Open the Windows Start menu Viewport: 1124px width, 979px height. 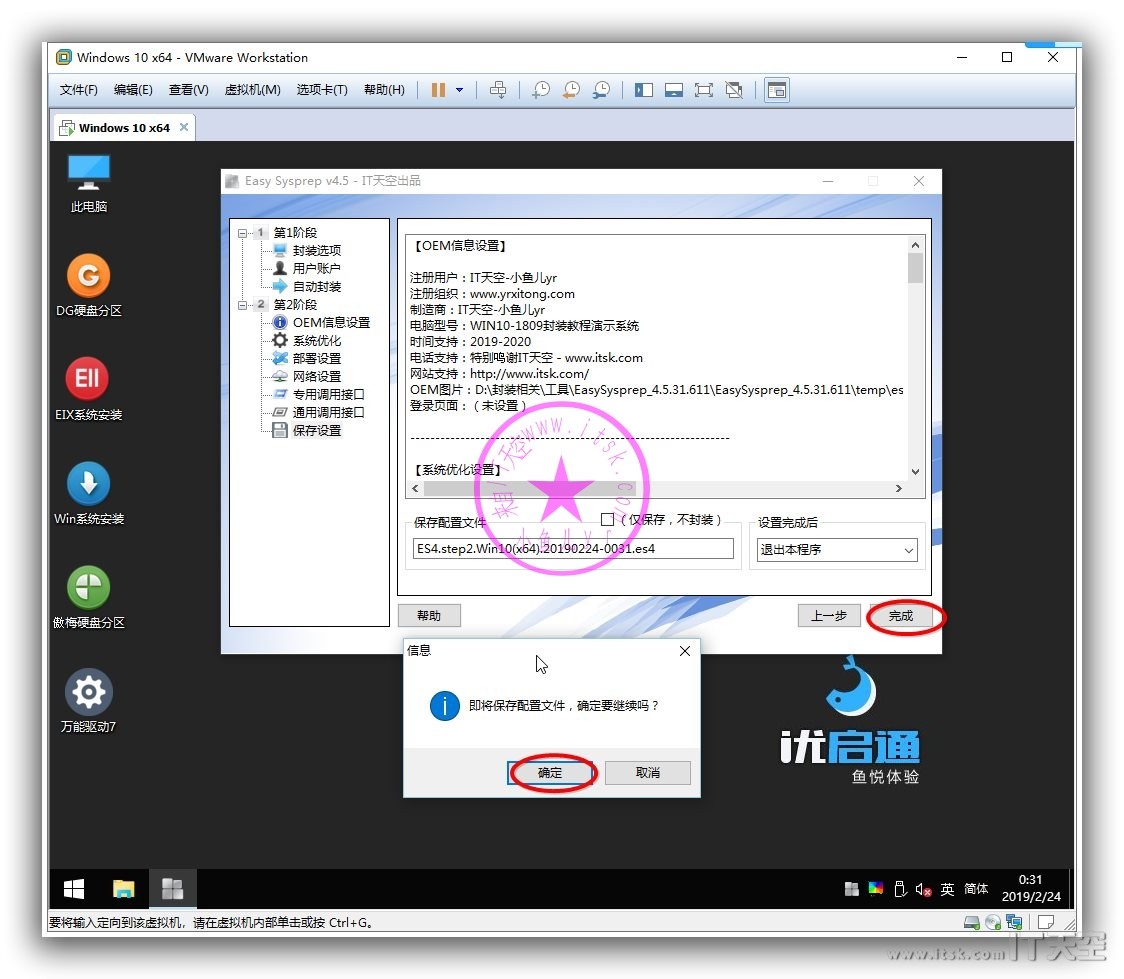[74, 889]
